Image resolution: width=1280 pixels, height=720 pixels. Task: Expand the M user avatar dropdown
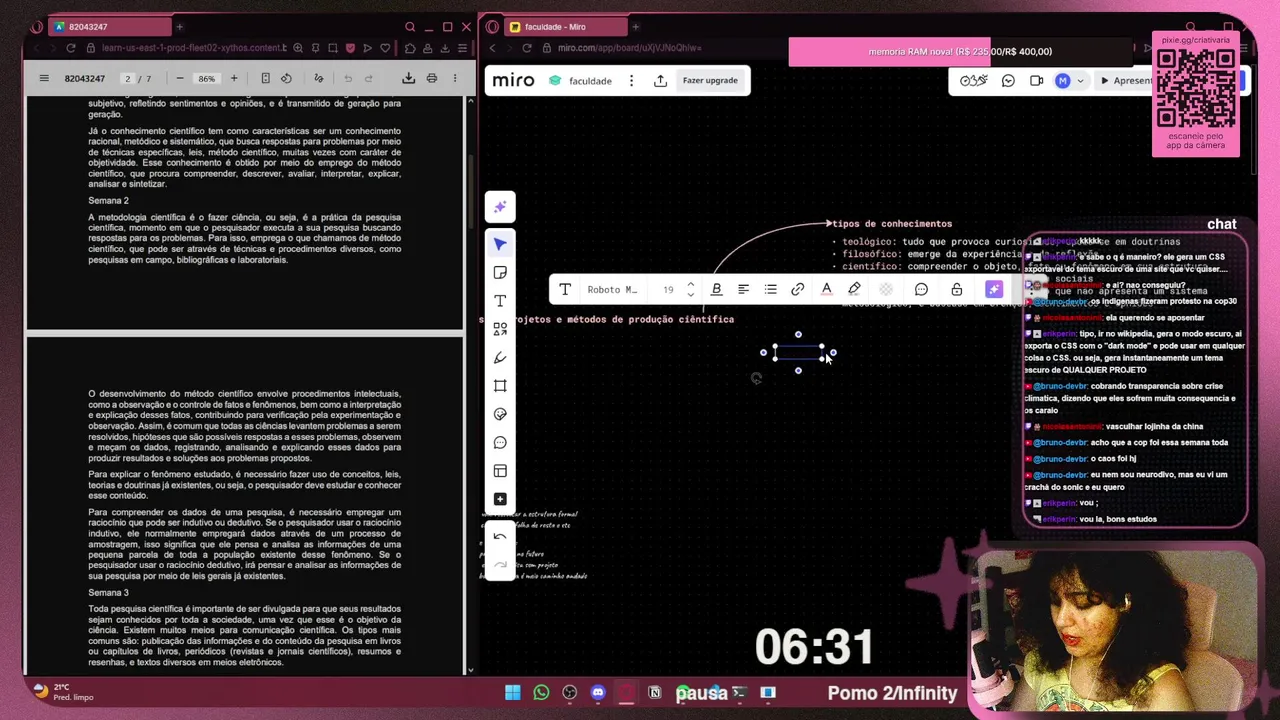pos(1070,80)
